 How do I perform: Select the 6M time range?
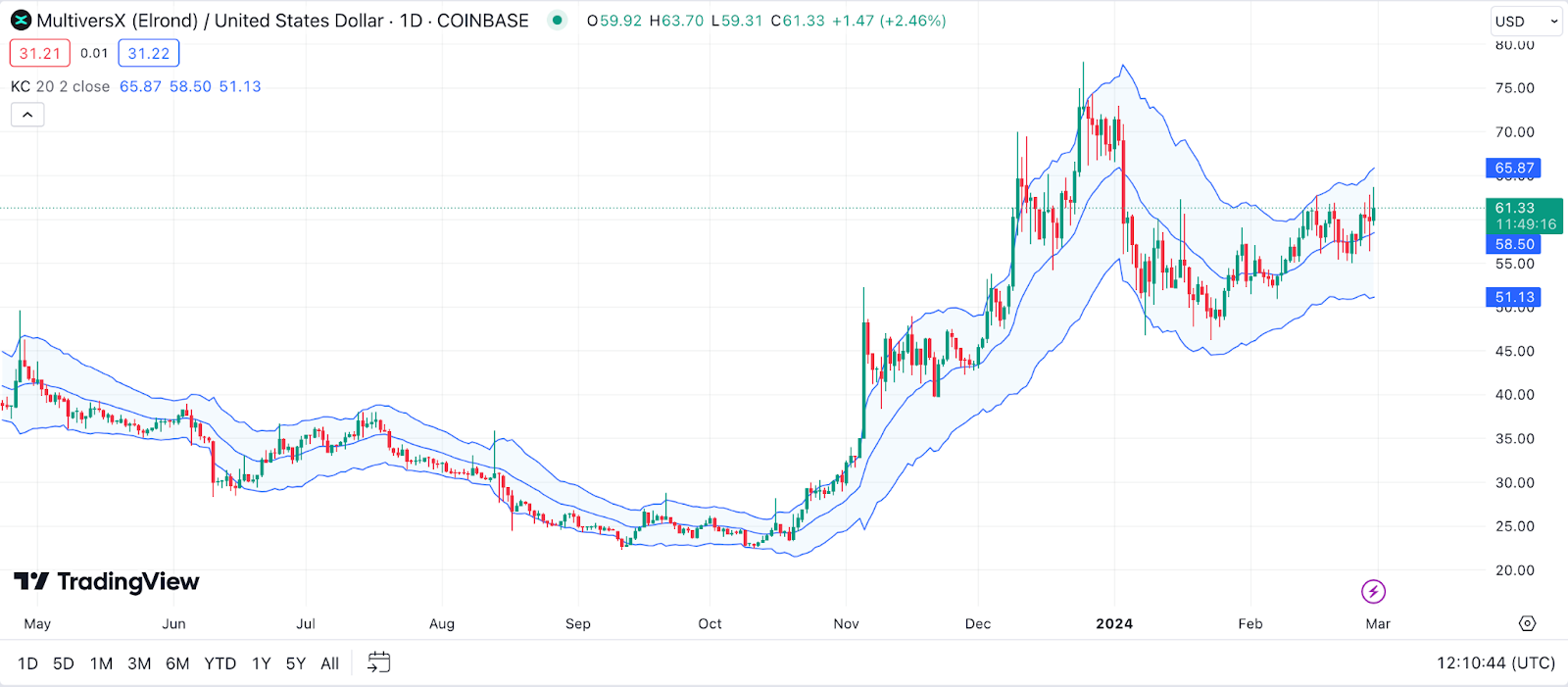(177, 663)
